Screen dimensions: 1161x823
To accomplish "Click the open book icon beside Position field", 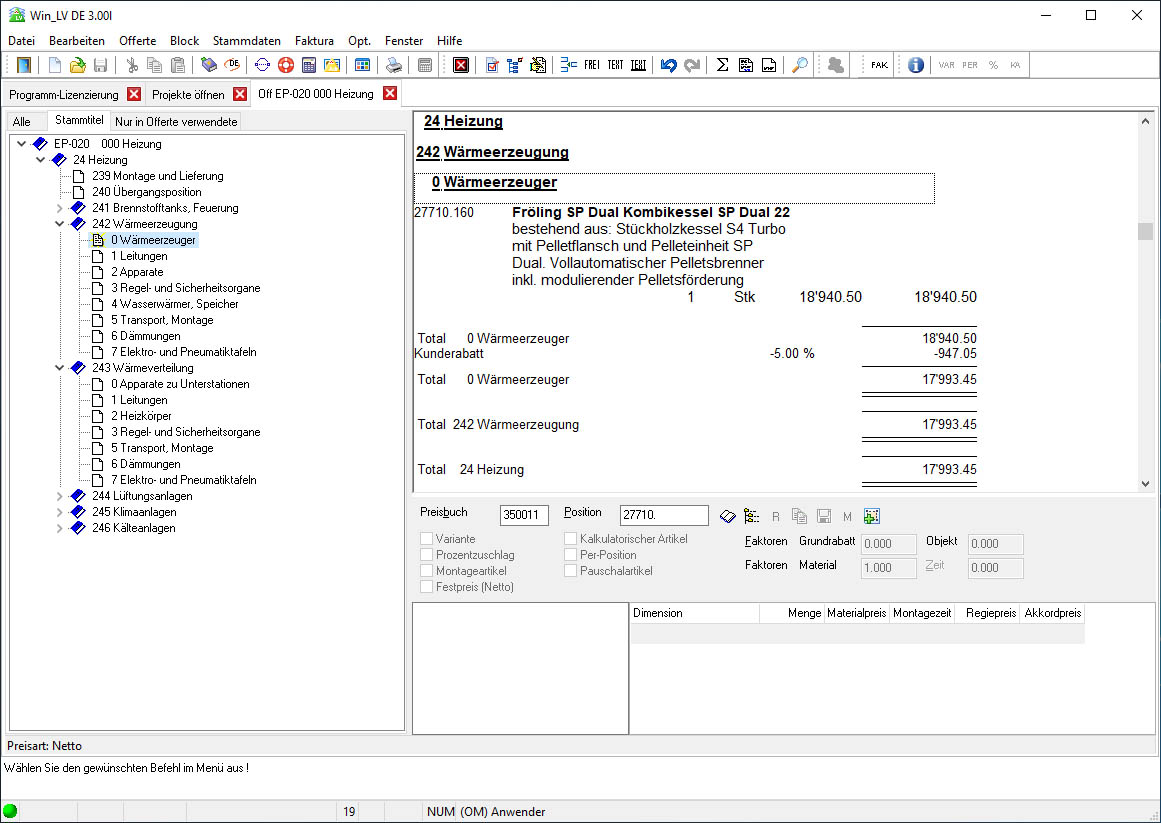I will 728,517.
